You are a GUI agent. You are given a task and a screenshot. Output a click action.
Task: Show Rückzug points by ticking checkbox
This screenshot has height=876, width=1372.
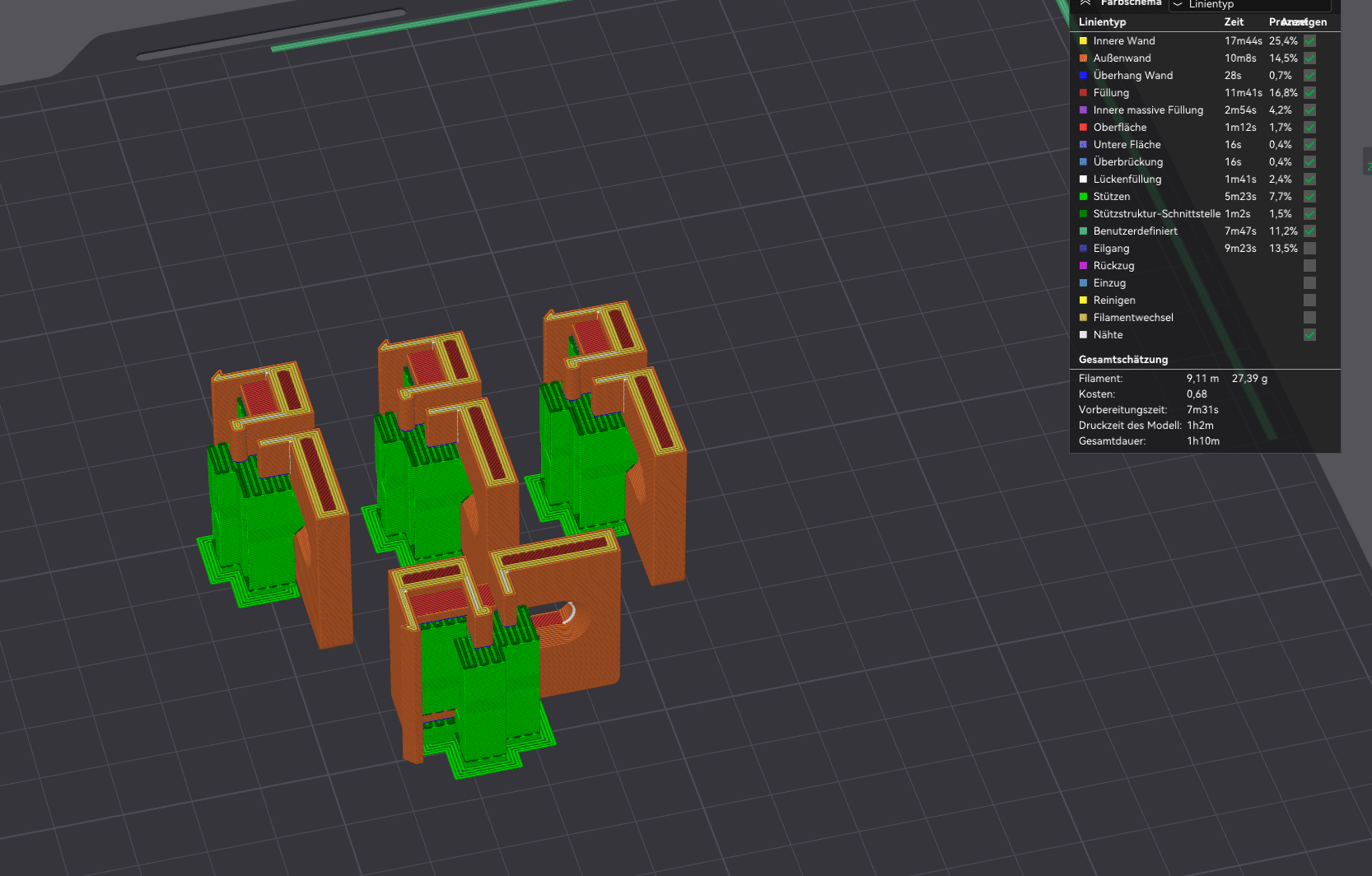(x=1309, y=265)
